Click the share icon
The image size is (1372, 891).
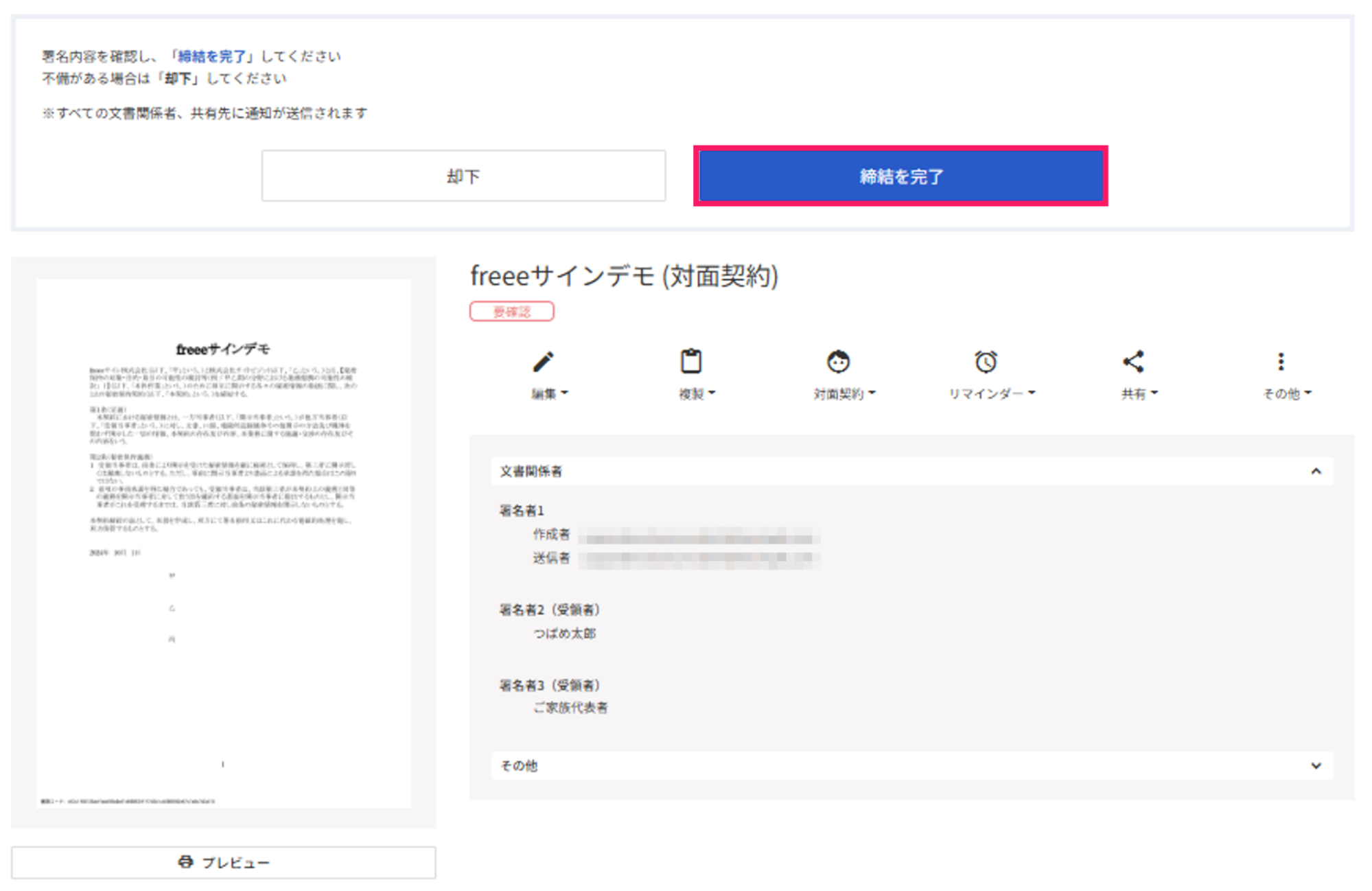tap(1133, 362)
